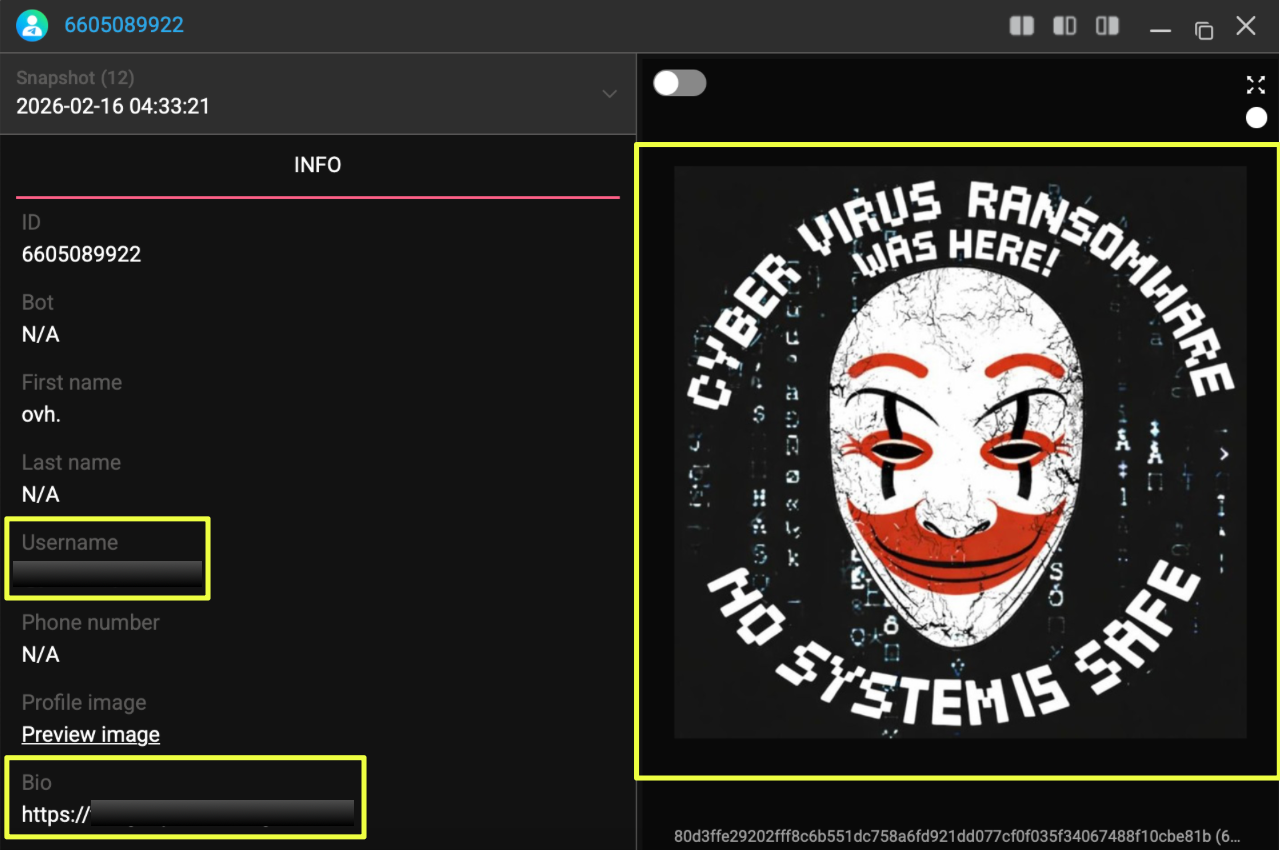Expand the image to fullscreen
Screen dimensions: 1280x850
tap(1256, 85)
